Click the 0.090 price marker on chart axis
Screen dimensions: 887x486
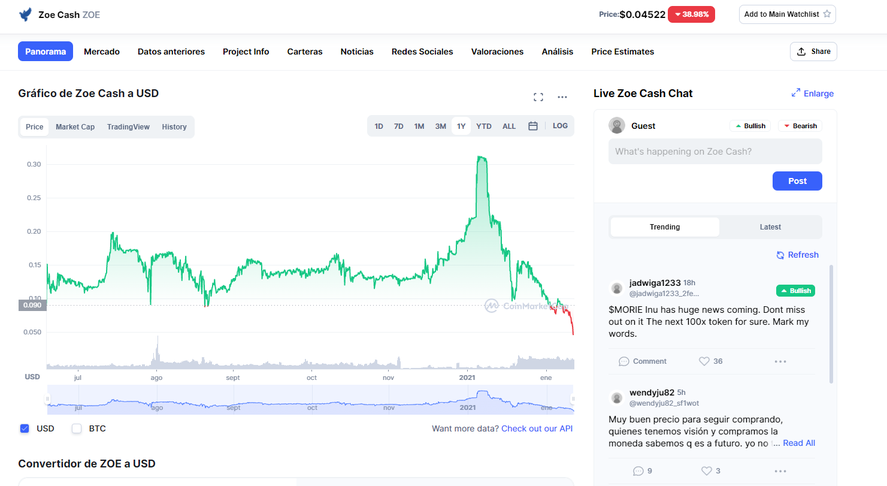[x=32, y=305]
